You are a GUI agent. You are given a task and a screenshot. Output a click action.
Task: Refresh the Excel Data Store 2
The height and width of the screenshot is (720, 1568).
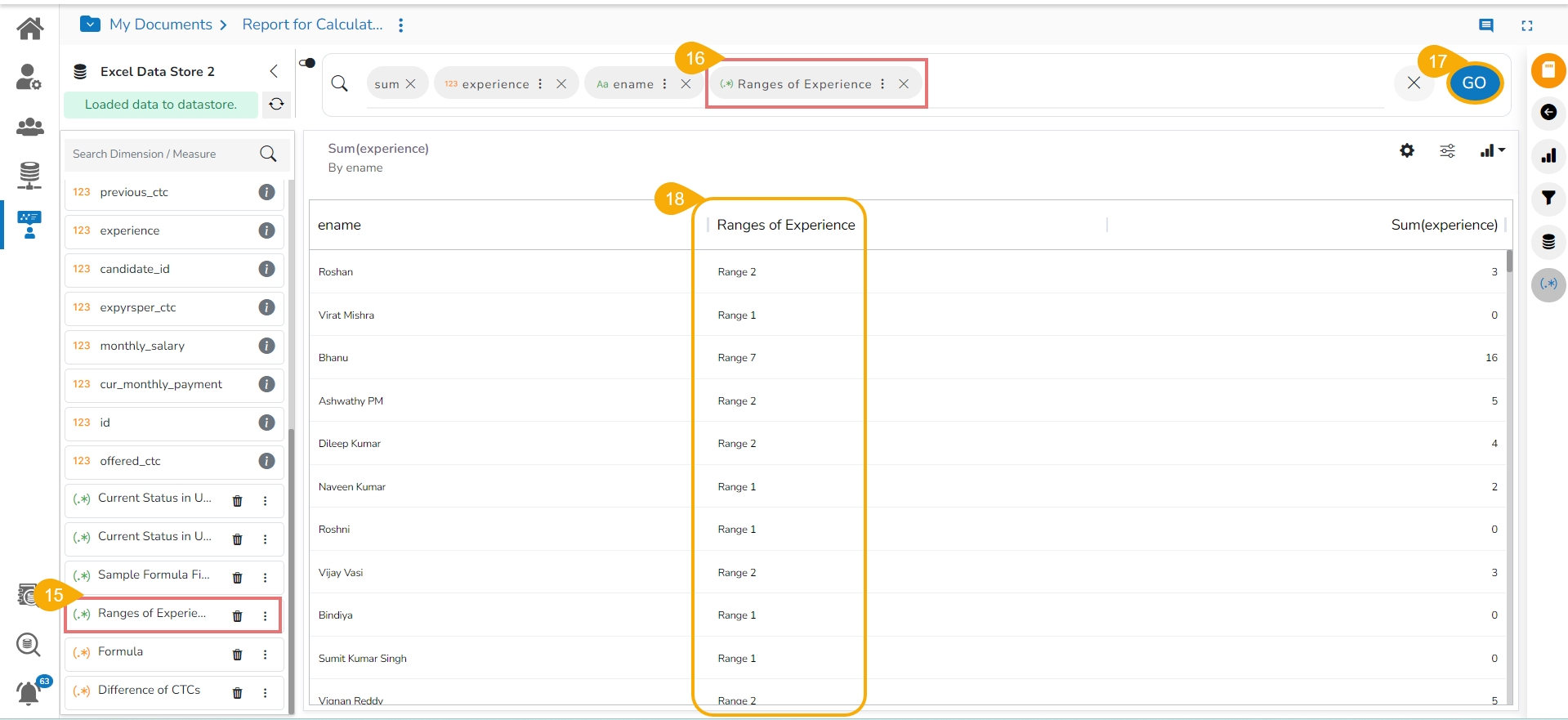coord(277,105)
